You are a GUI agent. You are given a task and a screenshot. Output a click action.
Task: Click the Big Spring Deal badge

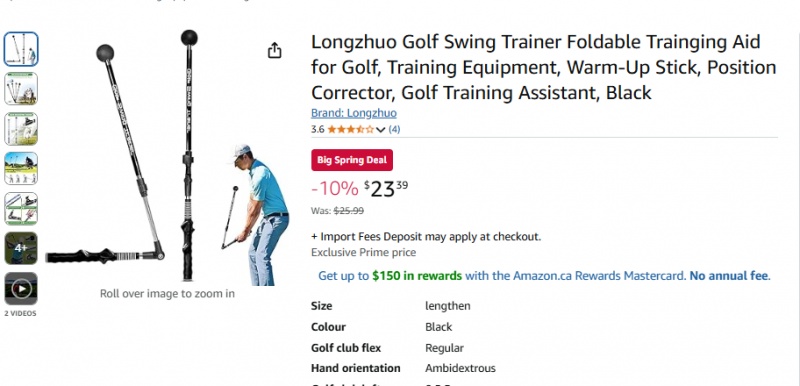point(352,160)
